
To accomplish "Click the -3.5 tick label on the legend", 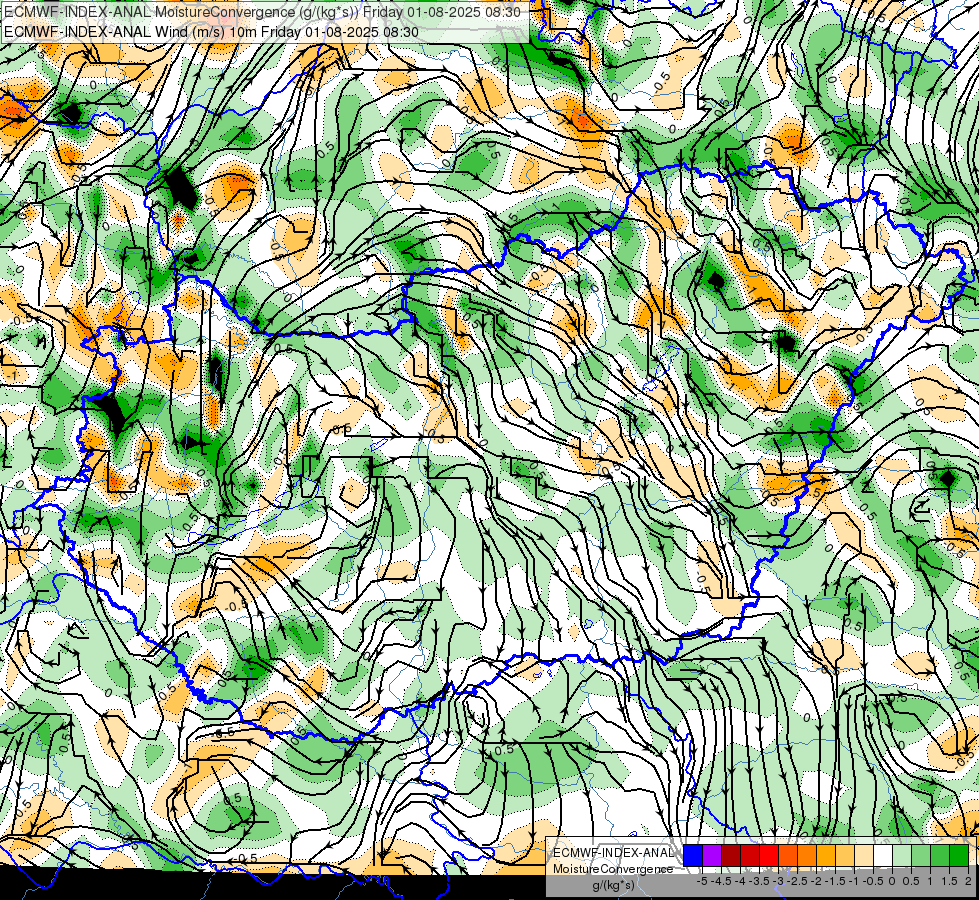I will click(x=759, y=881).
